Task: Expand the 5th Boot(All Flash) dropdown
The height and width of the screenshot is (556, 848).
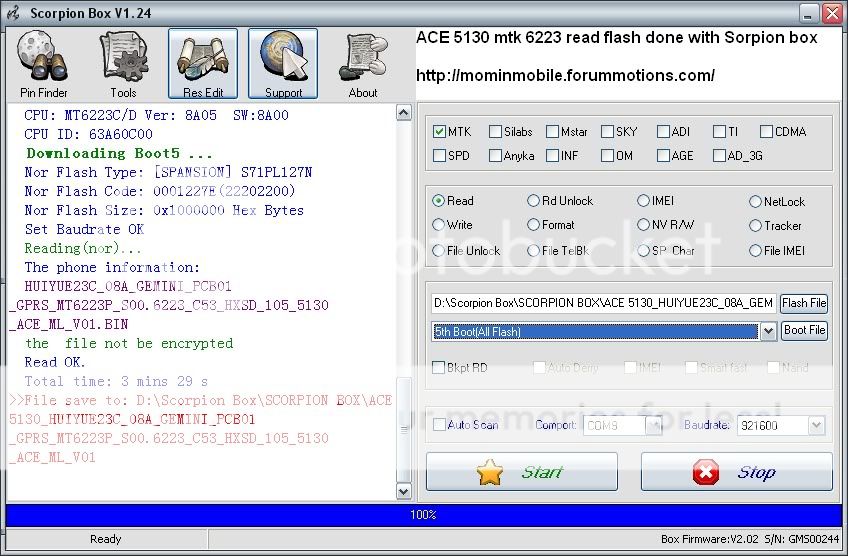Action: [x=768, y=331]
